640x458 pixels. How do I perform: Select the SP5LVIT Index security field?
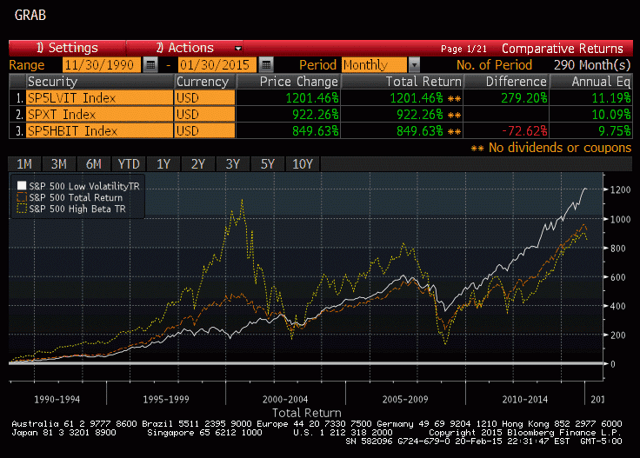[x=100, y=98]
